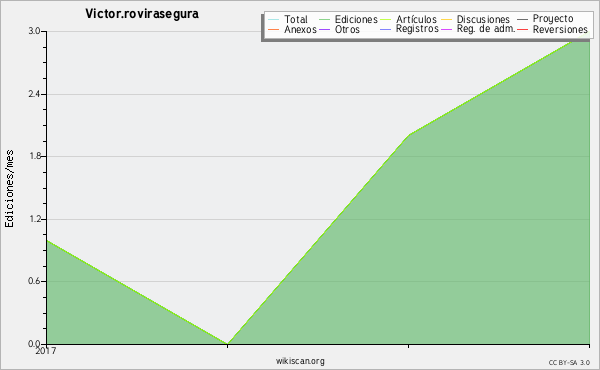Screen dimensions: 600x370
Task: Click the wikiscan.org caption
Action: pyautogui.click(x=300, y=361)
